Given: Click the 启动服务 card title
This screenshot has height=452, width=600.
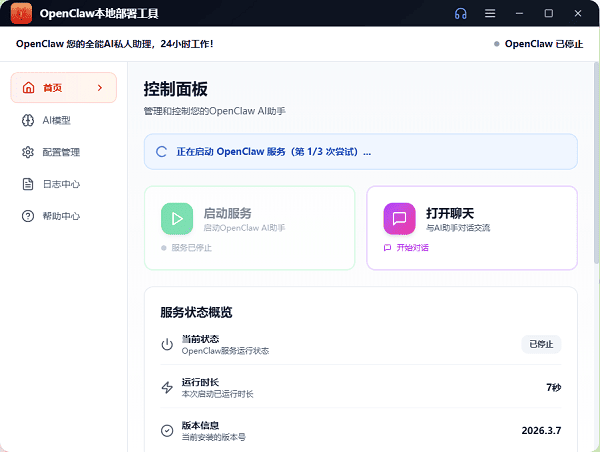Looking at the screenshot, I should [227, 213].
